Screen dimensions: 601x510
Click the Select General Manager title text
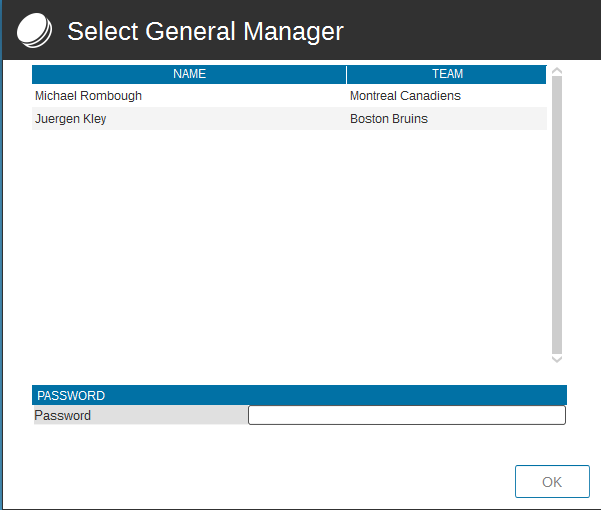(205, 31)
